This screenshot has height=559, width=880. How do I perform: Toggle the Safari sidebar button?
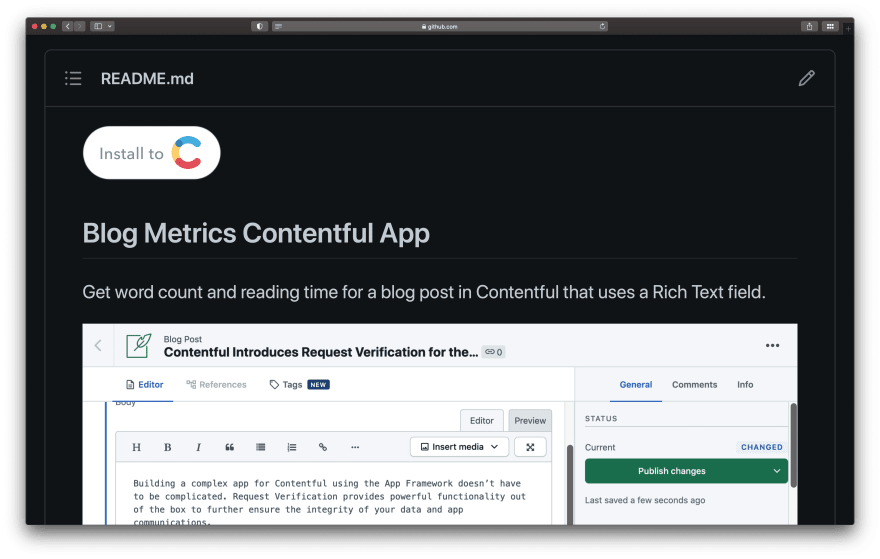[98, 26]
